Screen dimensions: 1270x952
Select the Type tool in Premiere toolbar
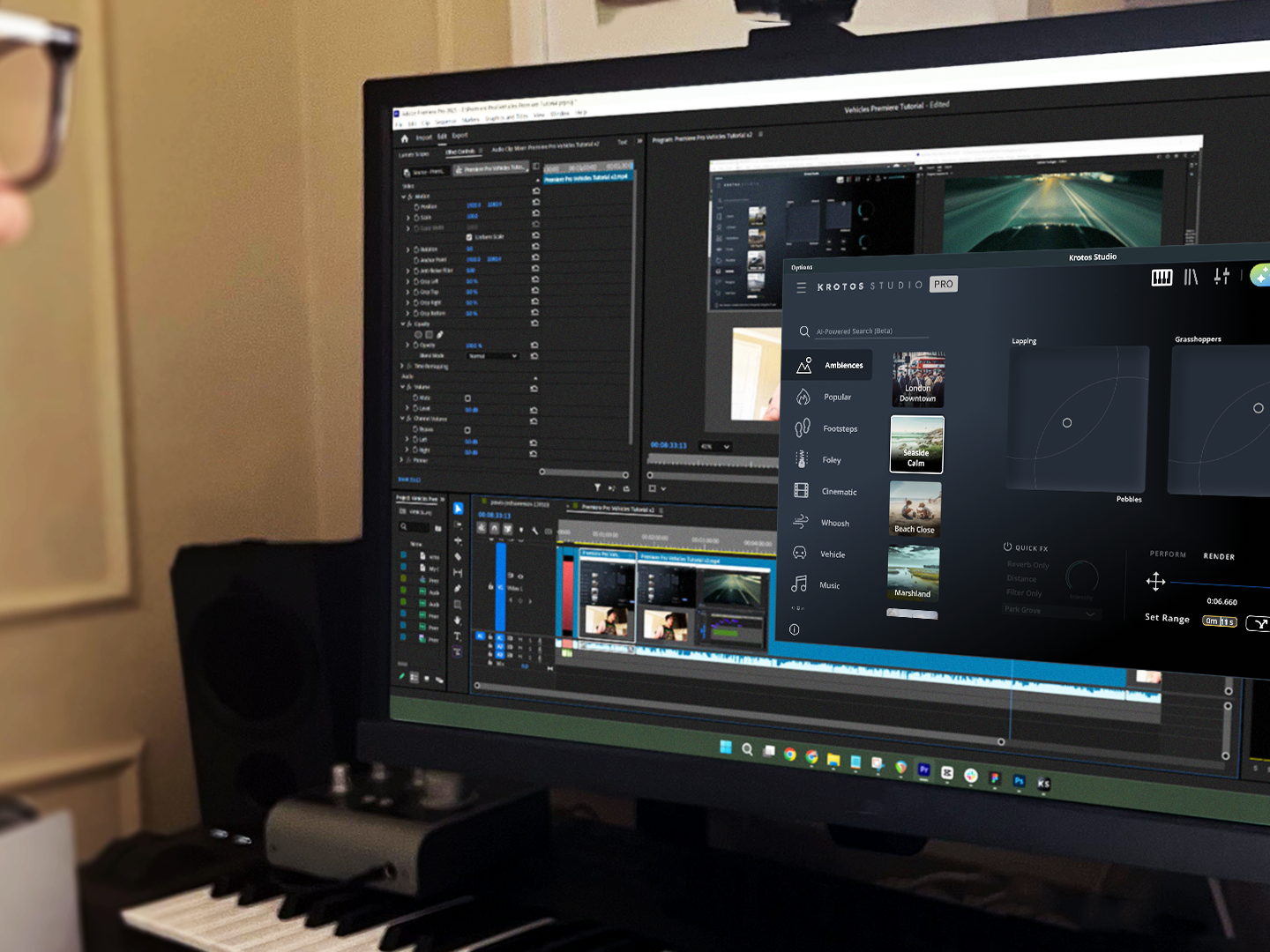tap(457, 636)
